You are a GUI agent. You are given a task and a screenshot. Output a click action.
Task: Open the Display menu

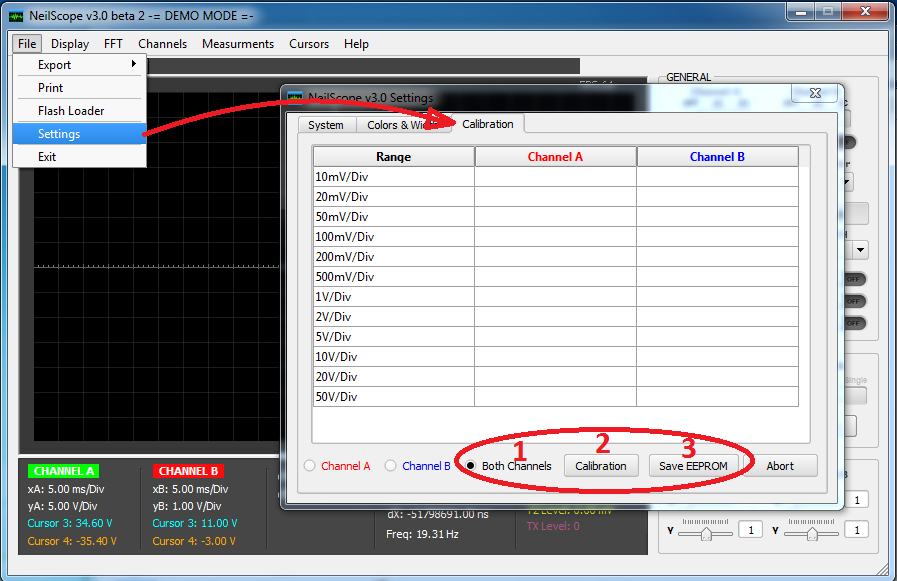point(70,44)
